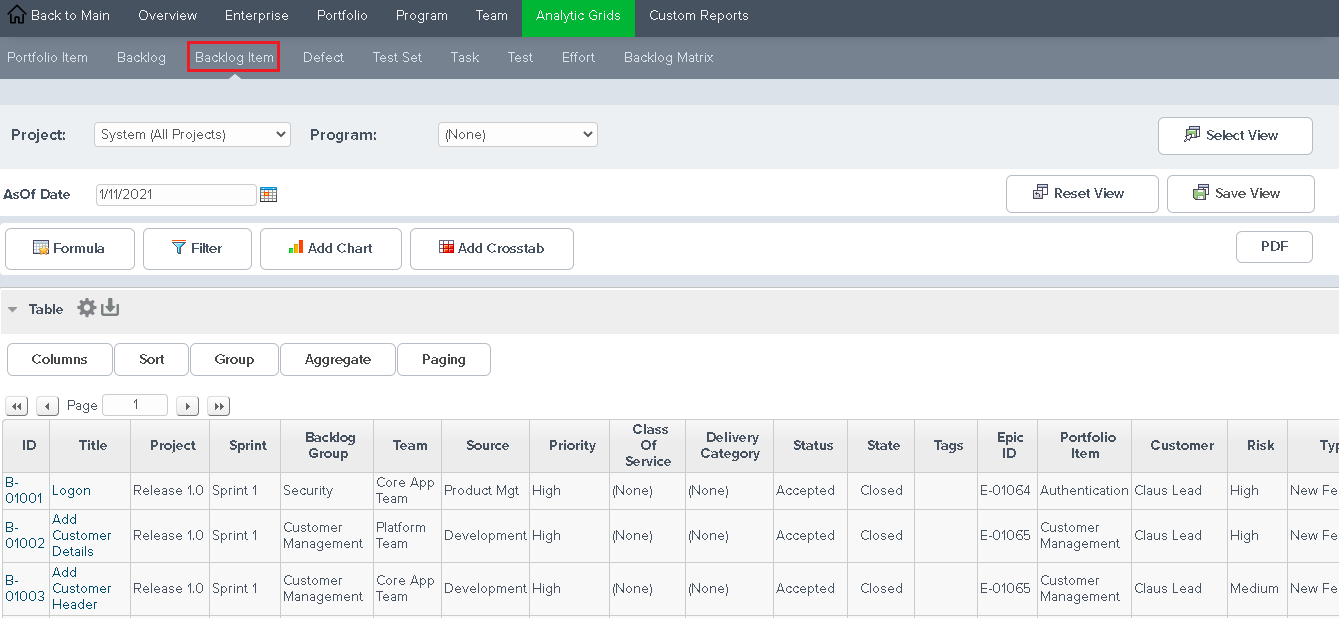Click the Add Chart button
The image size is (1339, 621).
tap(331, 249)
